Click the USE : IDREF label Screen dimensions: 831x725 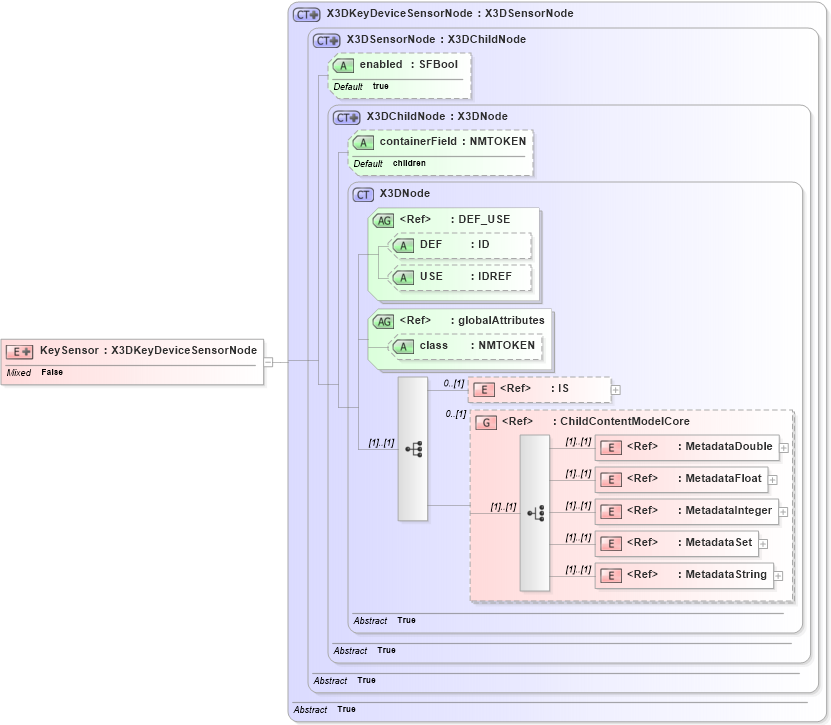coord(466,276)
